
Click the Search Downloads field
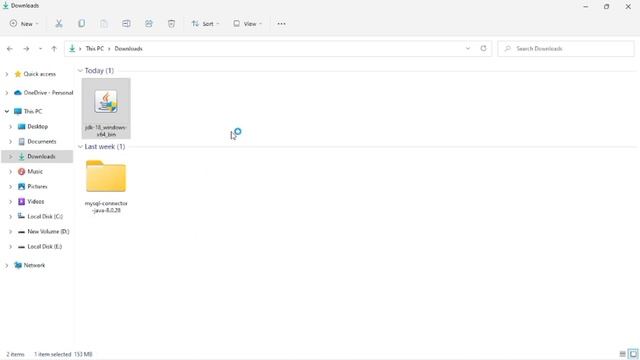[566, 49]
